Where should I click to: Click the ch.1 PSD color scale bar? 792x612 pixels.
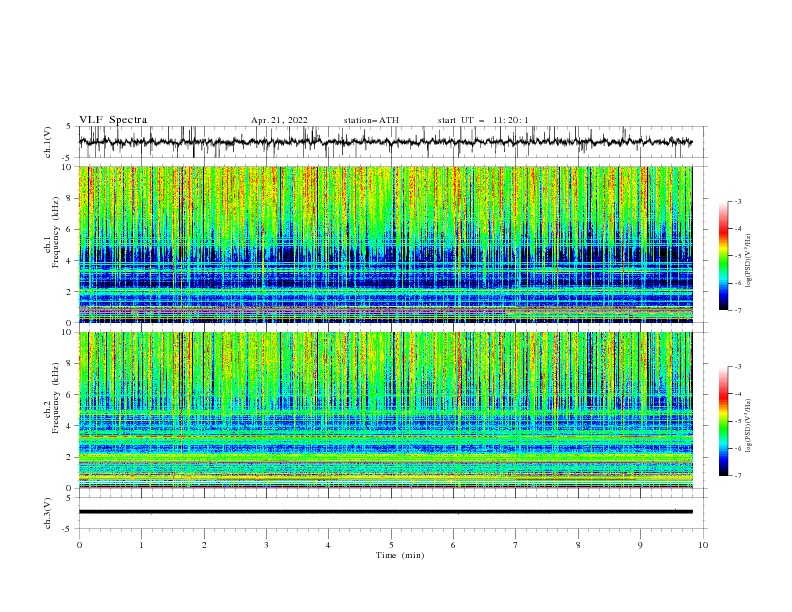point(723,256)
